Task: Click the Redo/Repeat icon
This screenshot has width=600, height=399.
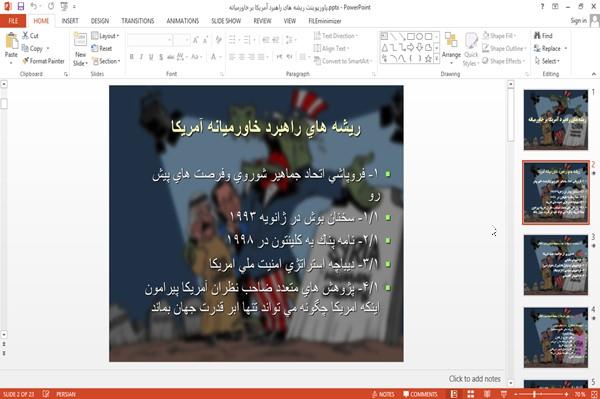Action: point(51,7)
